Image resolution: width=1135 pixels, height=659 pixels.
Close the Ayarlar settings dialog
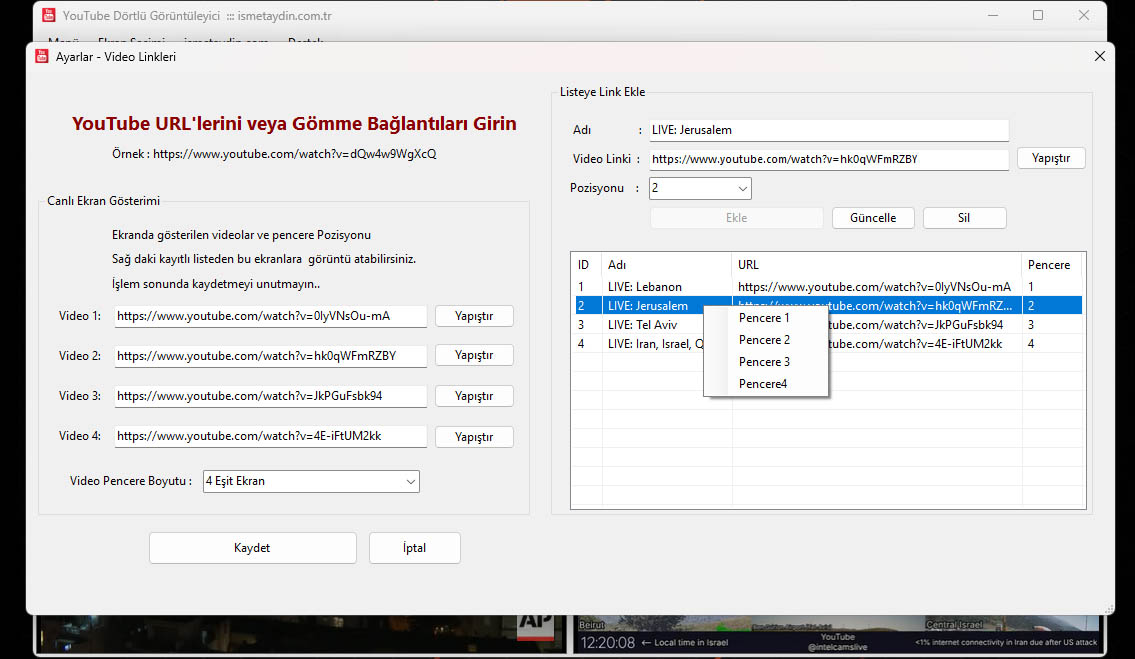(1100, 57)
